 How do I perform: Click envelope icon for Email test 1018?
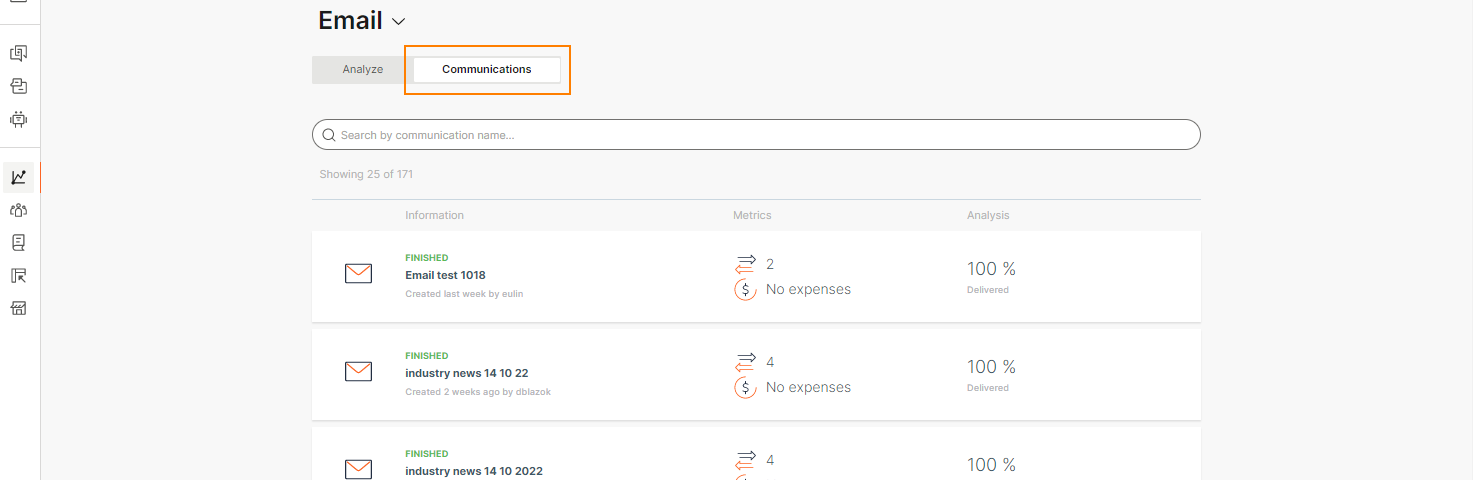pos(358,274)
